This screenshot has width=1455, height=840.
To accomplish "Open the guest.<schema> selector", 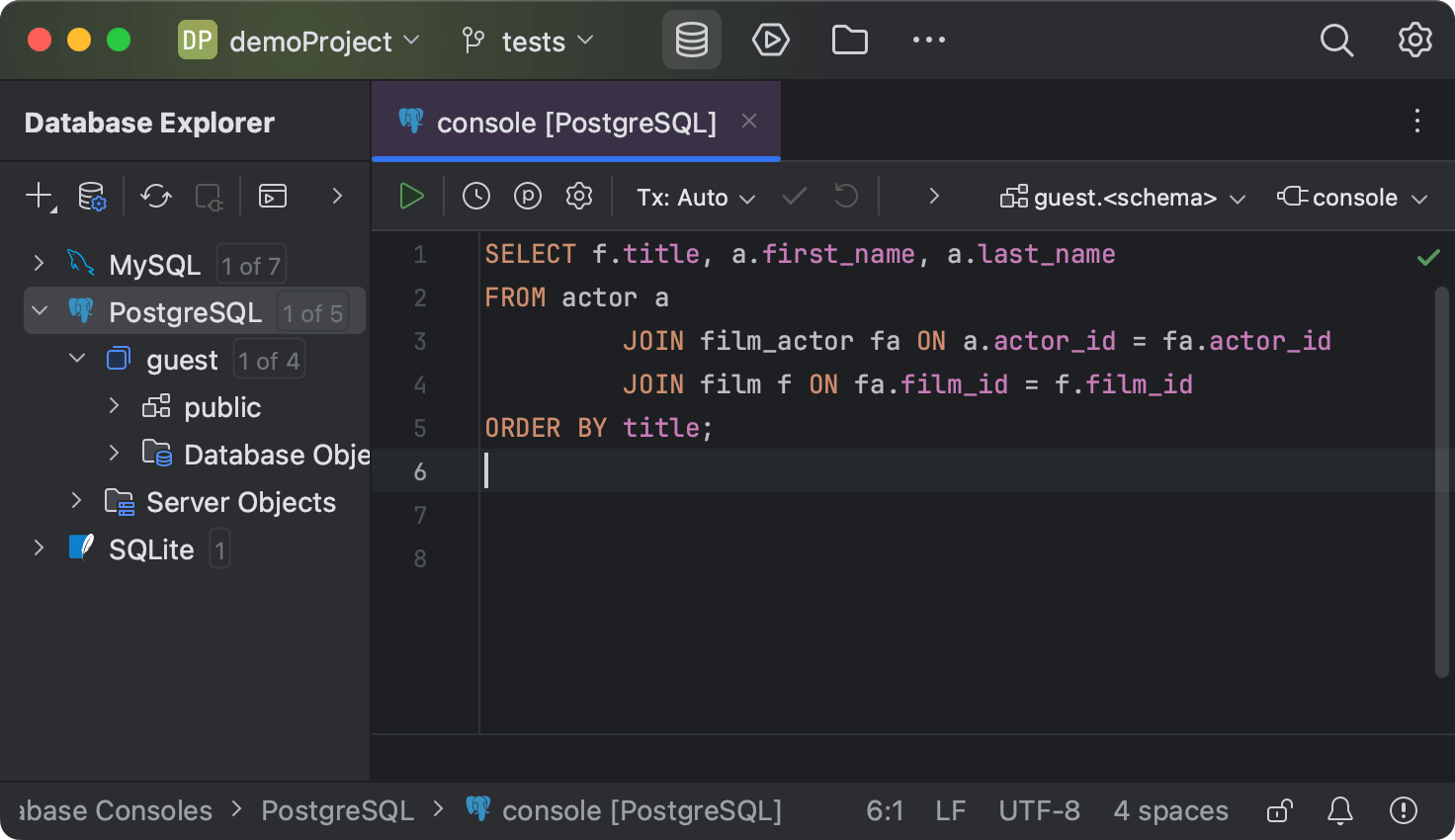I will 1120,197.
